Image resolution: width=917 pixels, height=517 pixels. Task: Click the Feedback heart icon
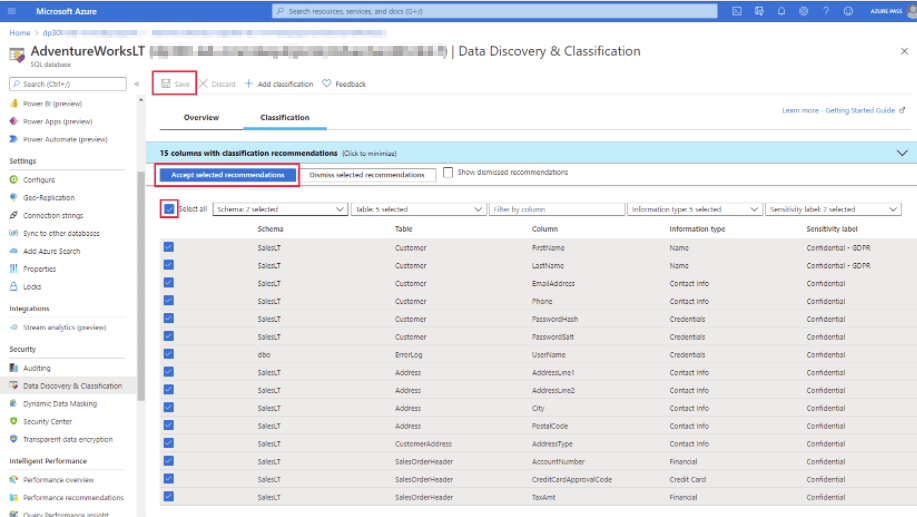(x=327, y=84)
